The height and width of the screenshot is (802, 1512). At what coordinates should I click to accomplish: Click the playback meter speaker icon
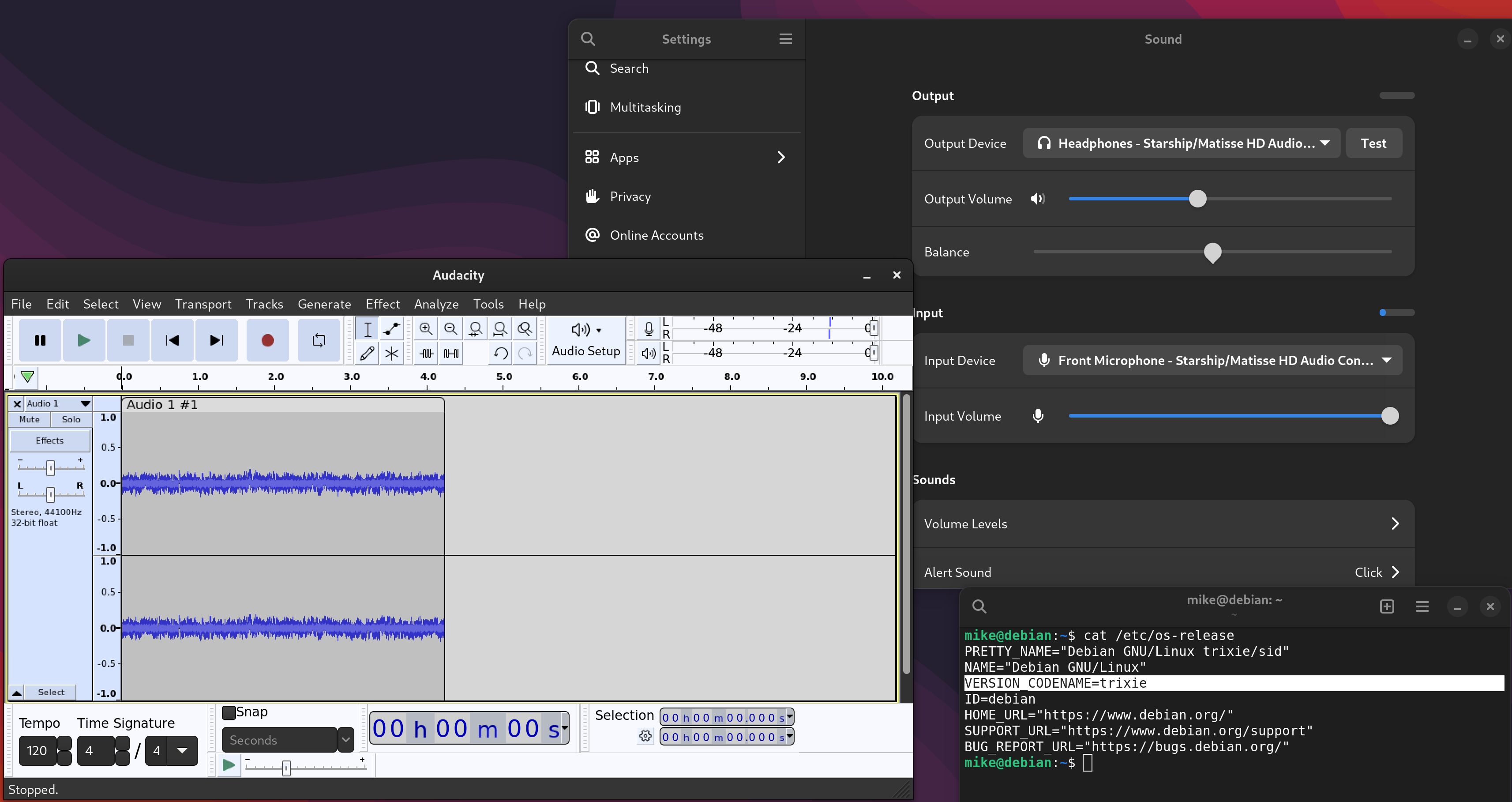point(649,354)
